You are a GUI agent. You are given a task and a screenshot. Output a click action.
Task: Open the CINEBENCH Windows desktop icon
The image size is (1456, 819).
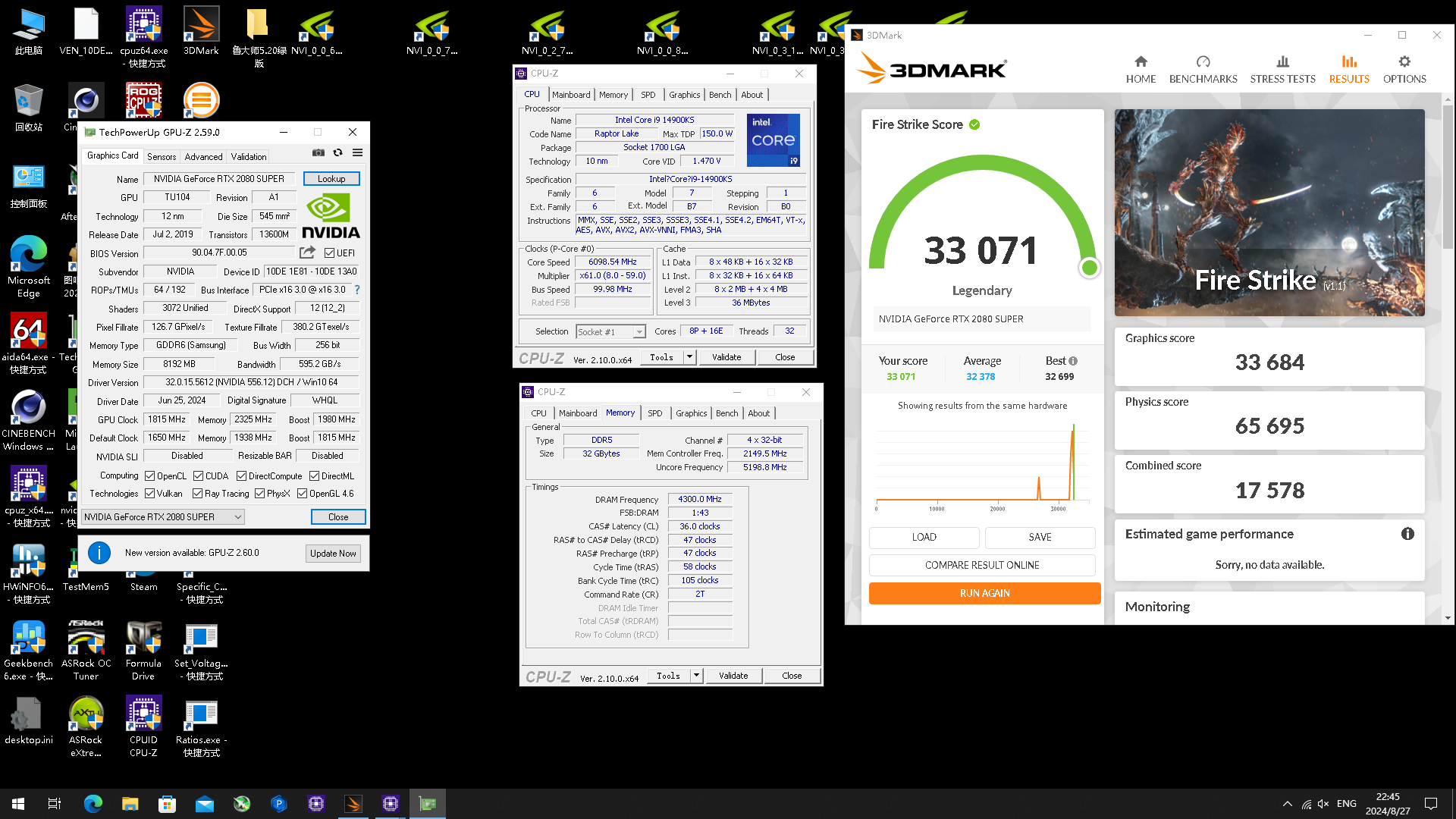click(x=29, y=420)
